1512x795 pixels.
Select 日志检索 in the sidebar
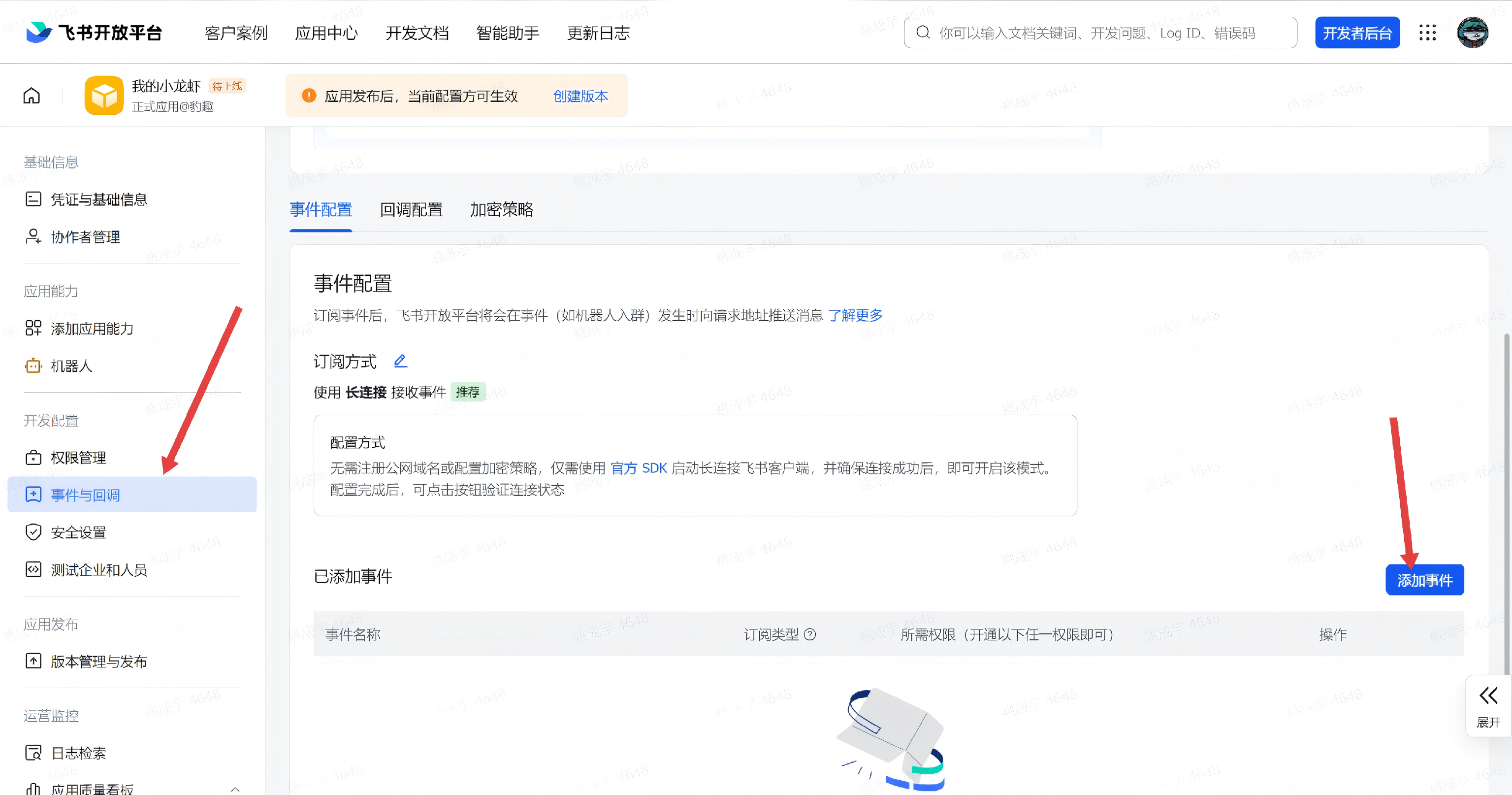pyautogui.click(x=132, y=753)
